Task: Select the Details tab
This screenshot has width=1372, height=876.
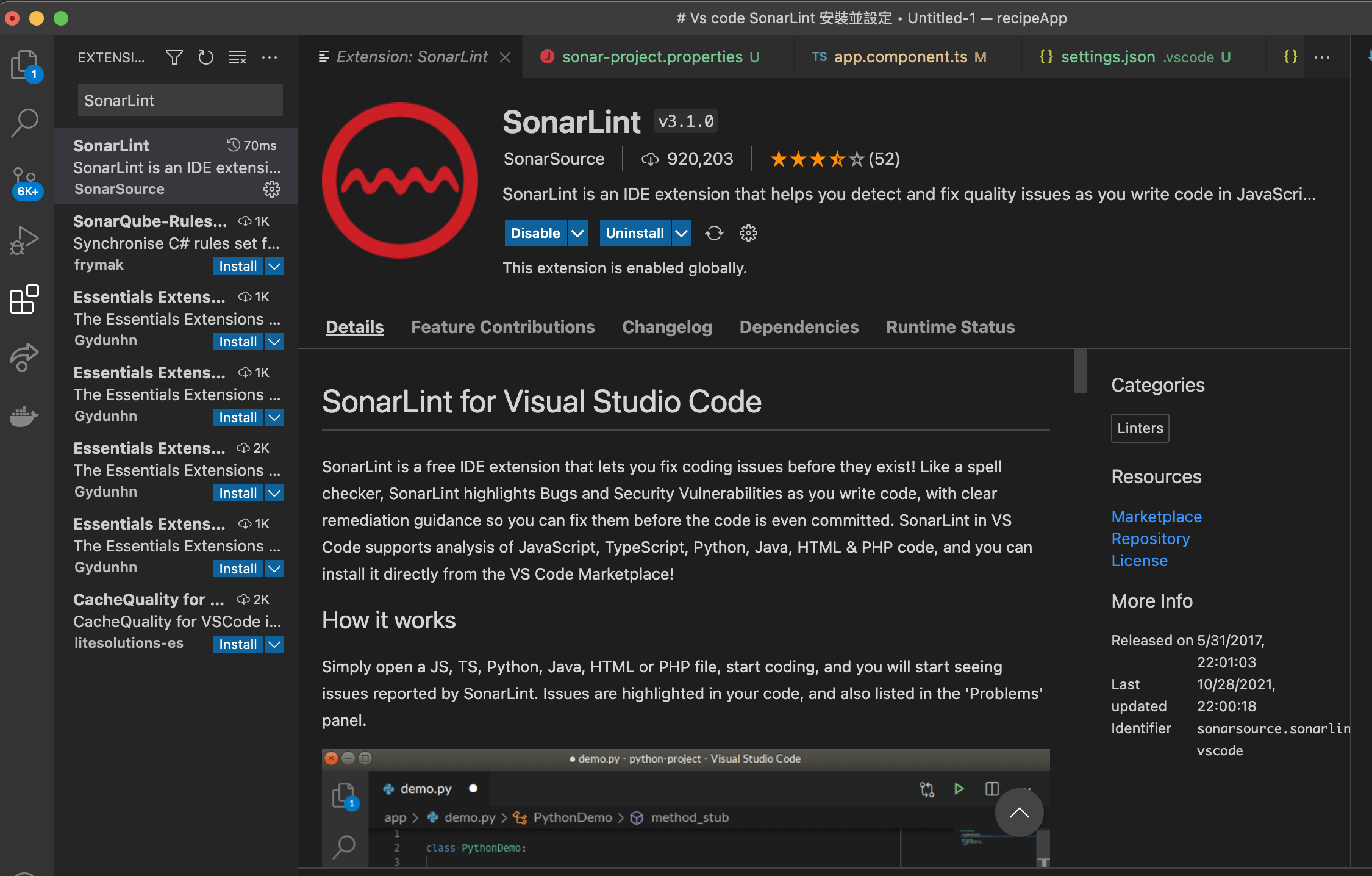Action: [355, 327]
